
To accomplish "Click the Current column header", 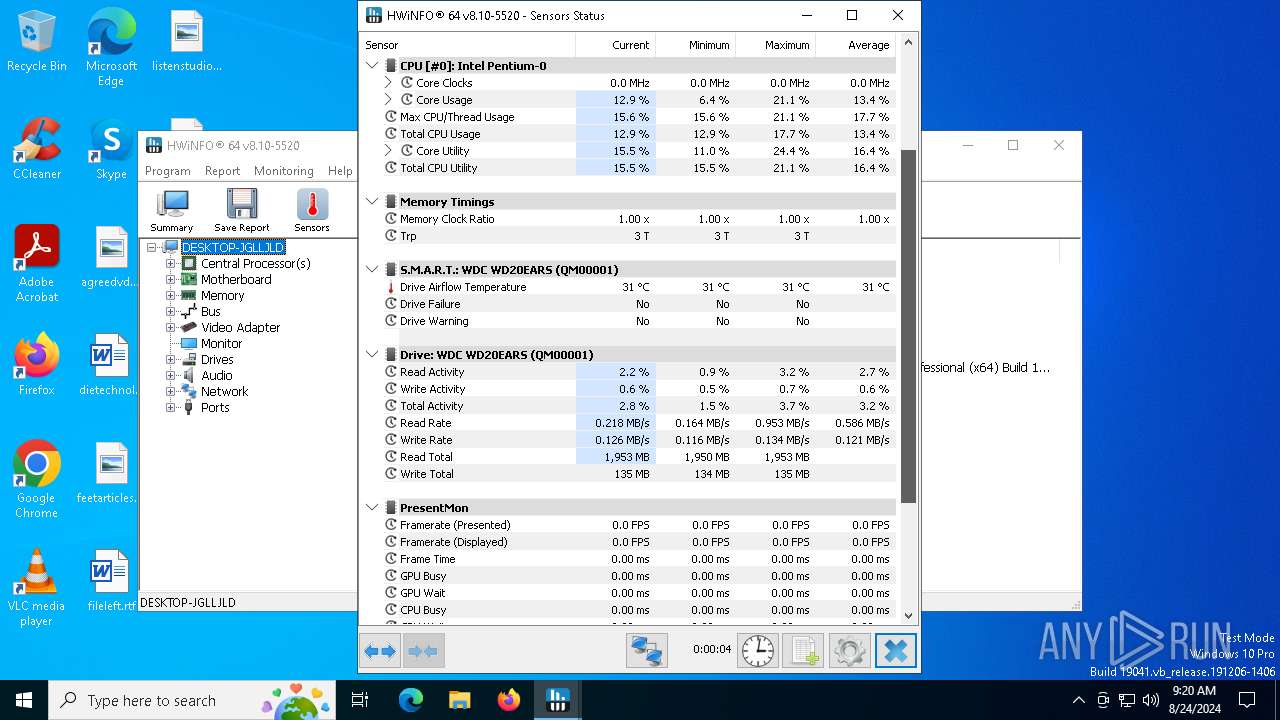I will pos(615,45).
